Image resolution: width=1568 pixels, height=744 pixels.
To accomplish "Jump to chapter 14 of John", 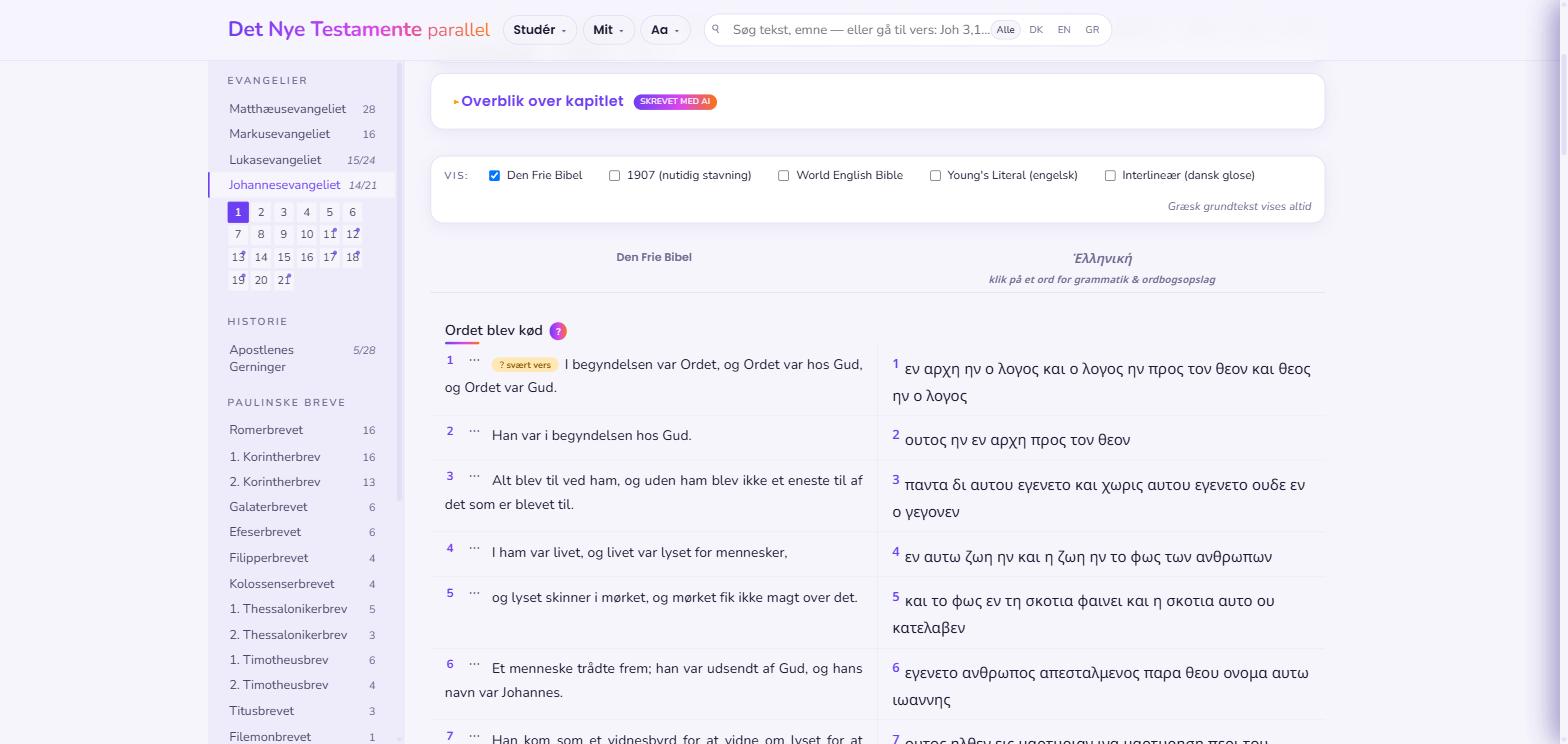I will (261, 257).
